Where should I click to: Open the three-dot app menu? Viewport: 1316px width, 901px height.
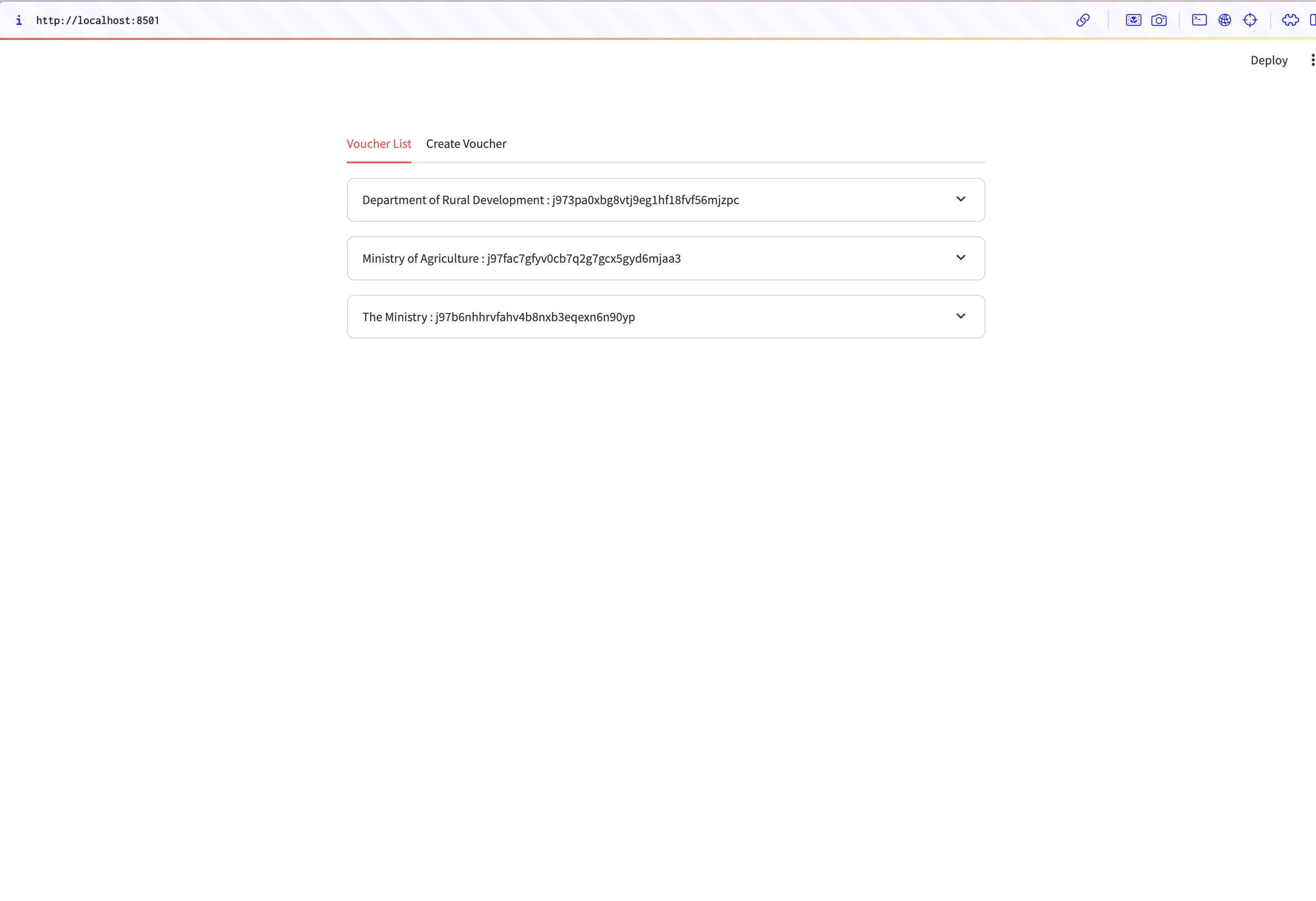pyautogui.click(x=1312, y=60)
